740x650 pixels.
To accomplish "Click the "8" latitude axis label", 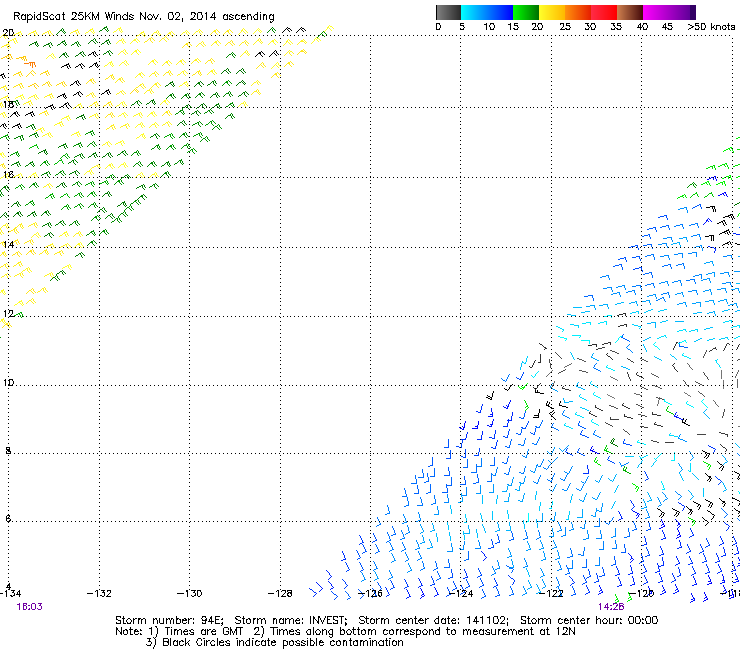I will [x=8, y=451].
